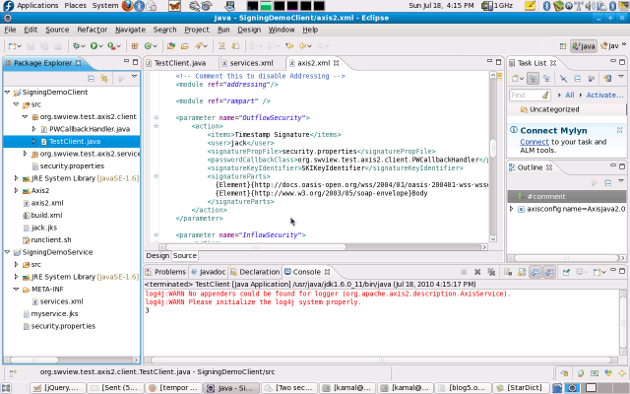Collapse the META-INF folder
Screen dimensions: 630x394
point(16,289)
